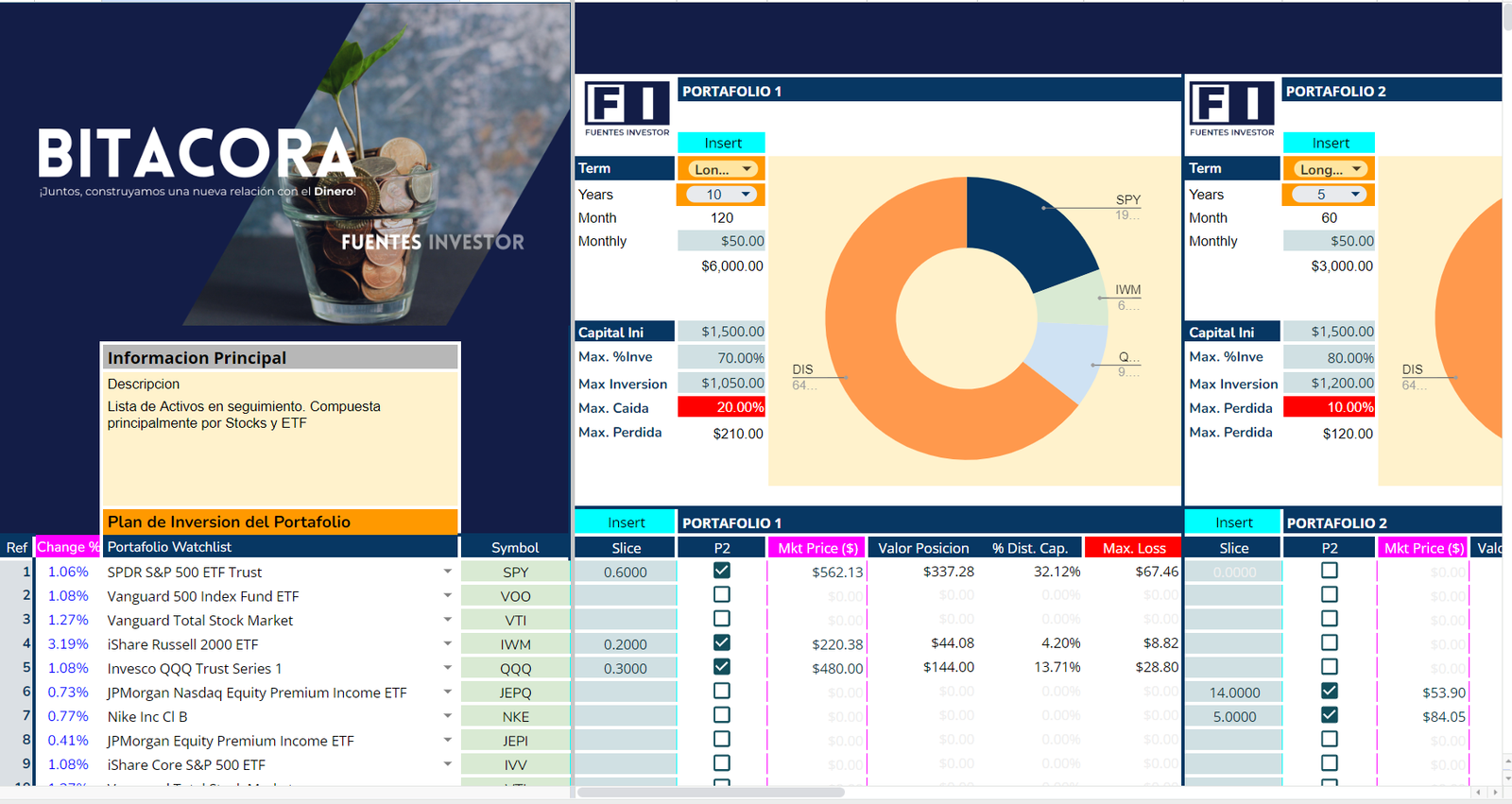Select the Max. %Inve cell showing 80.00%
The height and width of the screenshot is (804, 1512).
1329,358
